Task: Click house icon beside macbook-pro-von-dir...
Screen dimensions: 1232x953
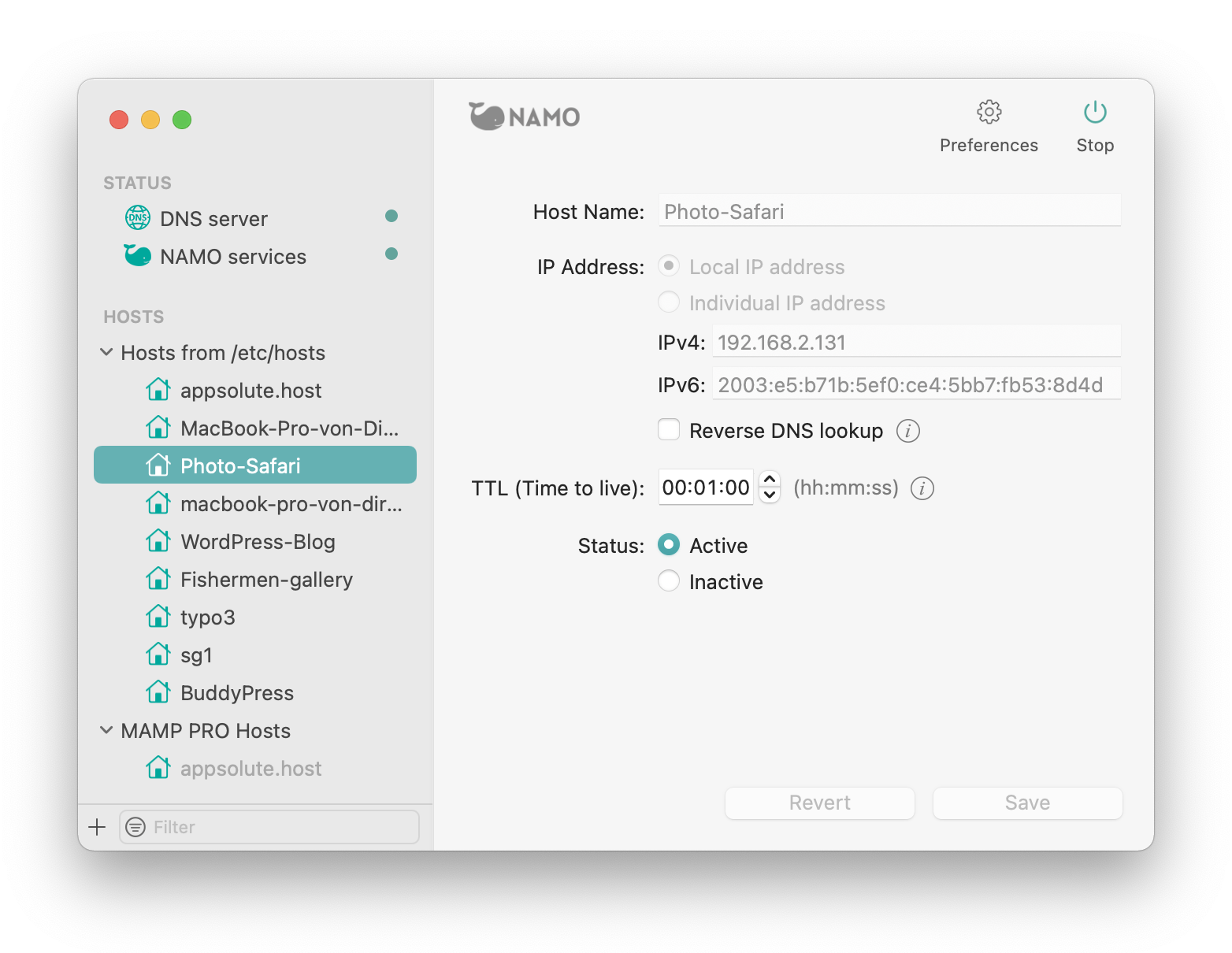Action: coord(158,502)
